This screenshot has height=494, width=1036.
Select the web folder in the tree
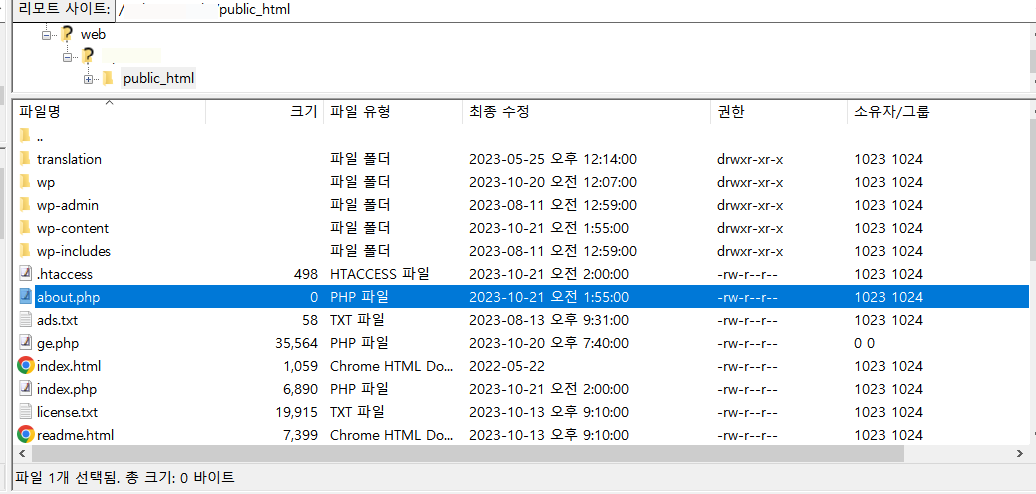pyautogui.click(x=93, y=34)
